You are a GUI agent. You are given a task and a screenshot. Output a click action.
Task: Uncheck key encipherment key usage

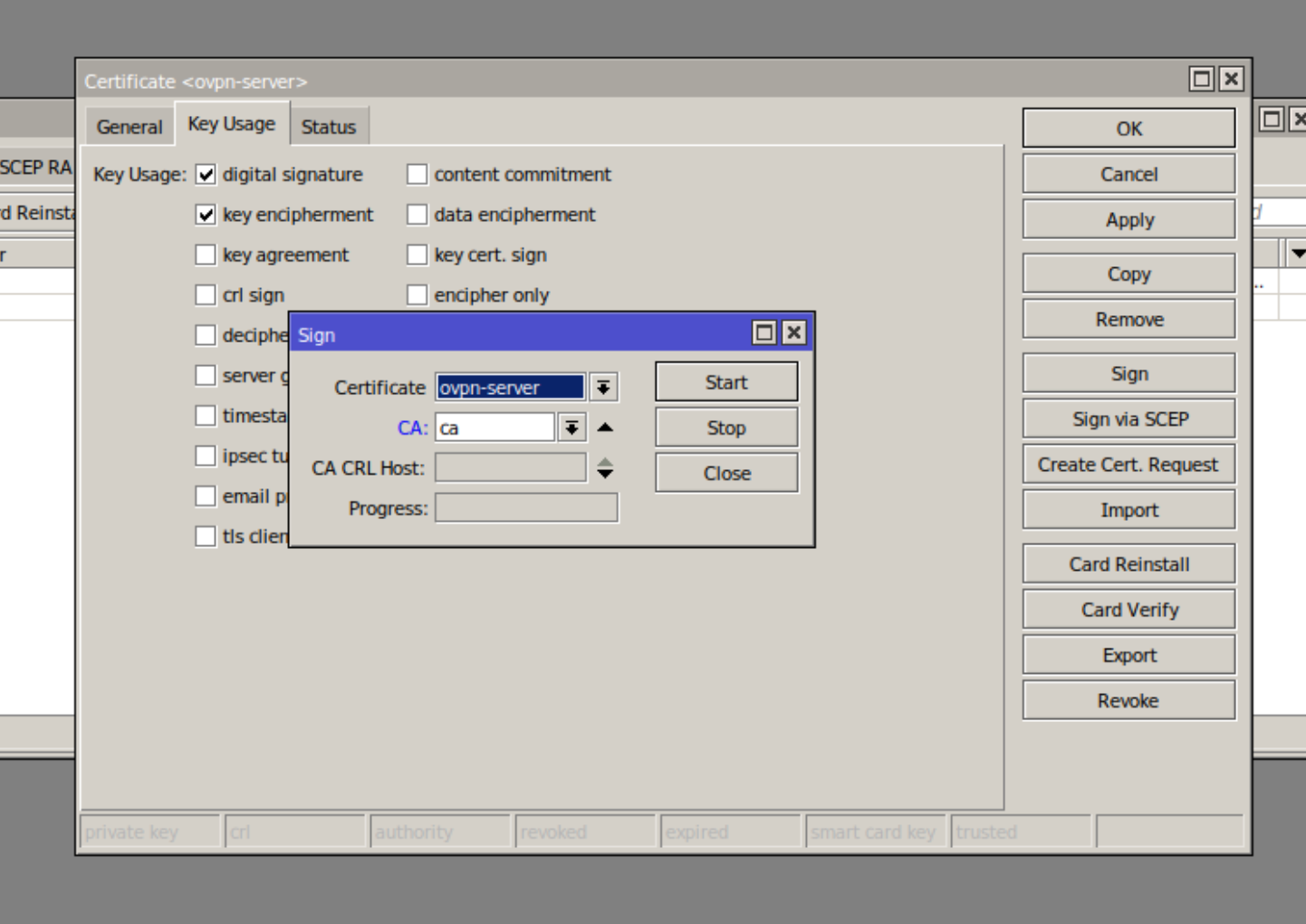click(x=206, y=214)
